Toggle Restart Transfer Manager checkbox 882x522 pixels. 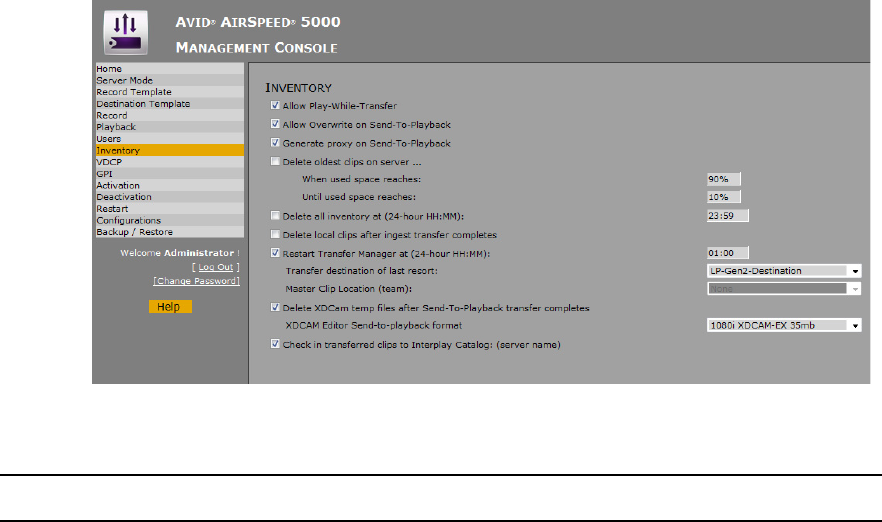(275, 253)
